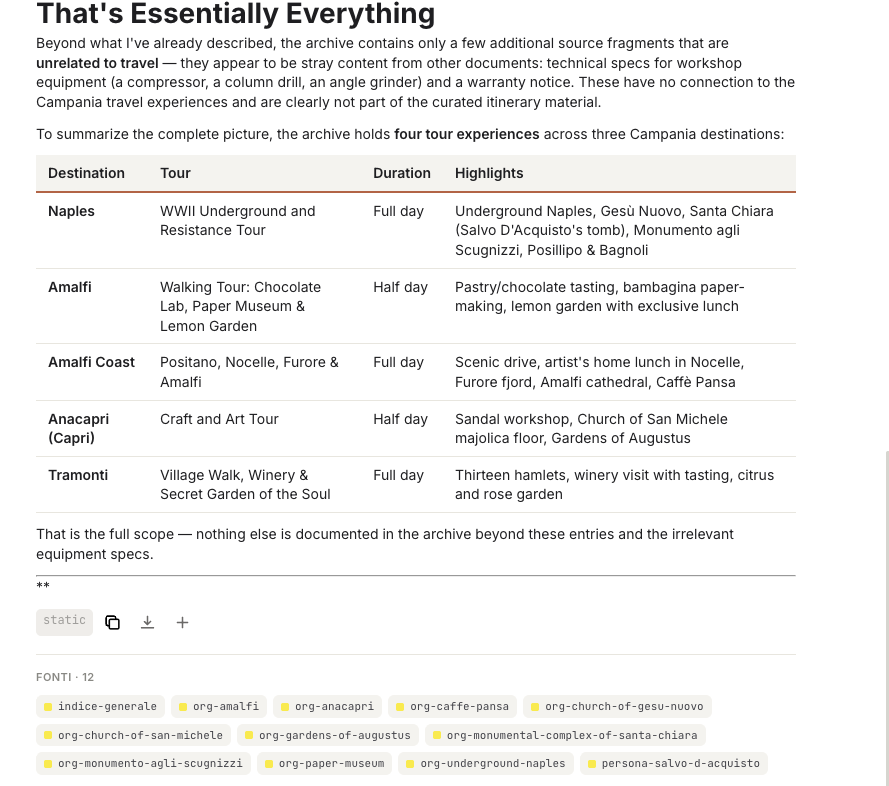Click the vertical scrollbar on the right
Screen dimensions: 889x786
pyautogui.click(x=887, y=618)
